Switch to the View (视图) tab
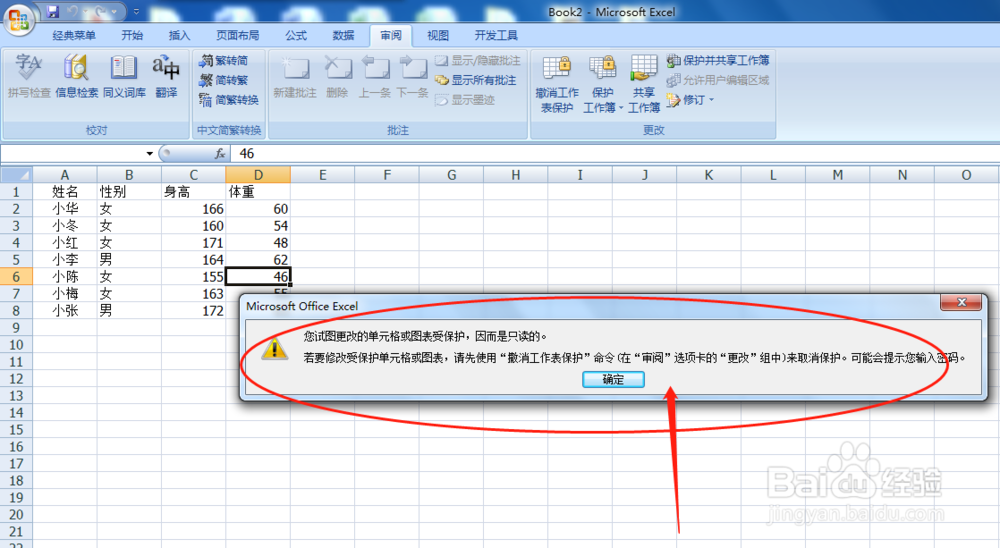The image size is (1000, 548). [438, 36]
